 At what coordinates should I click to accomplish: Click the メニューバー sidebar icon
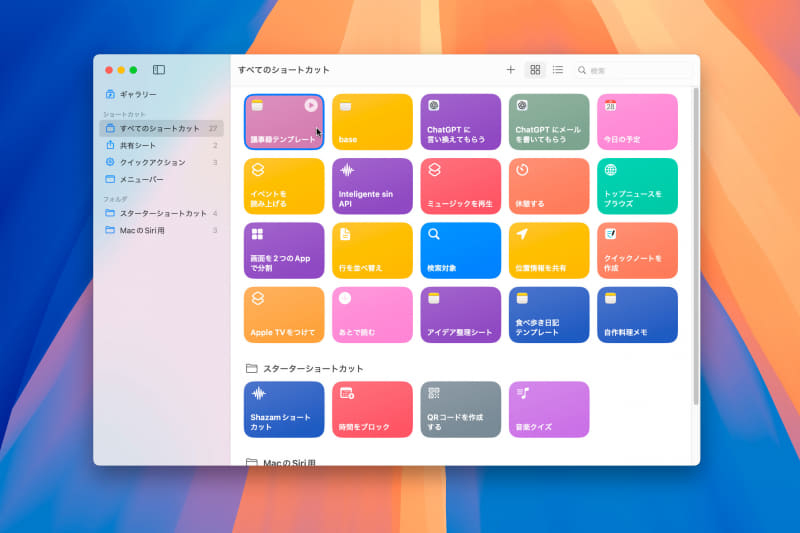coord(110,180)
